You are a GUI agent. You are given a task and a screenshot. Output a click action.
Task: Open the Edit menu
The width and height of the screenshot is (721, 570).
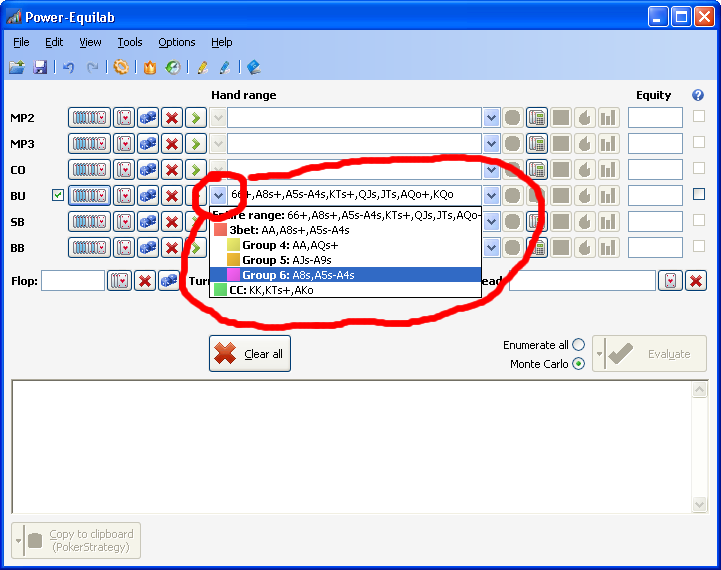(54, 42)
